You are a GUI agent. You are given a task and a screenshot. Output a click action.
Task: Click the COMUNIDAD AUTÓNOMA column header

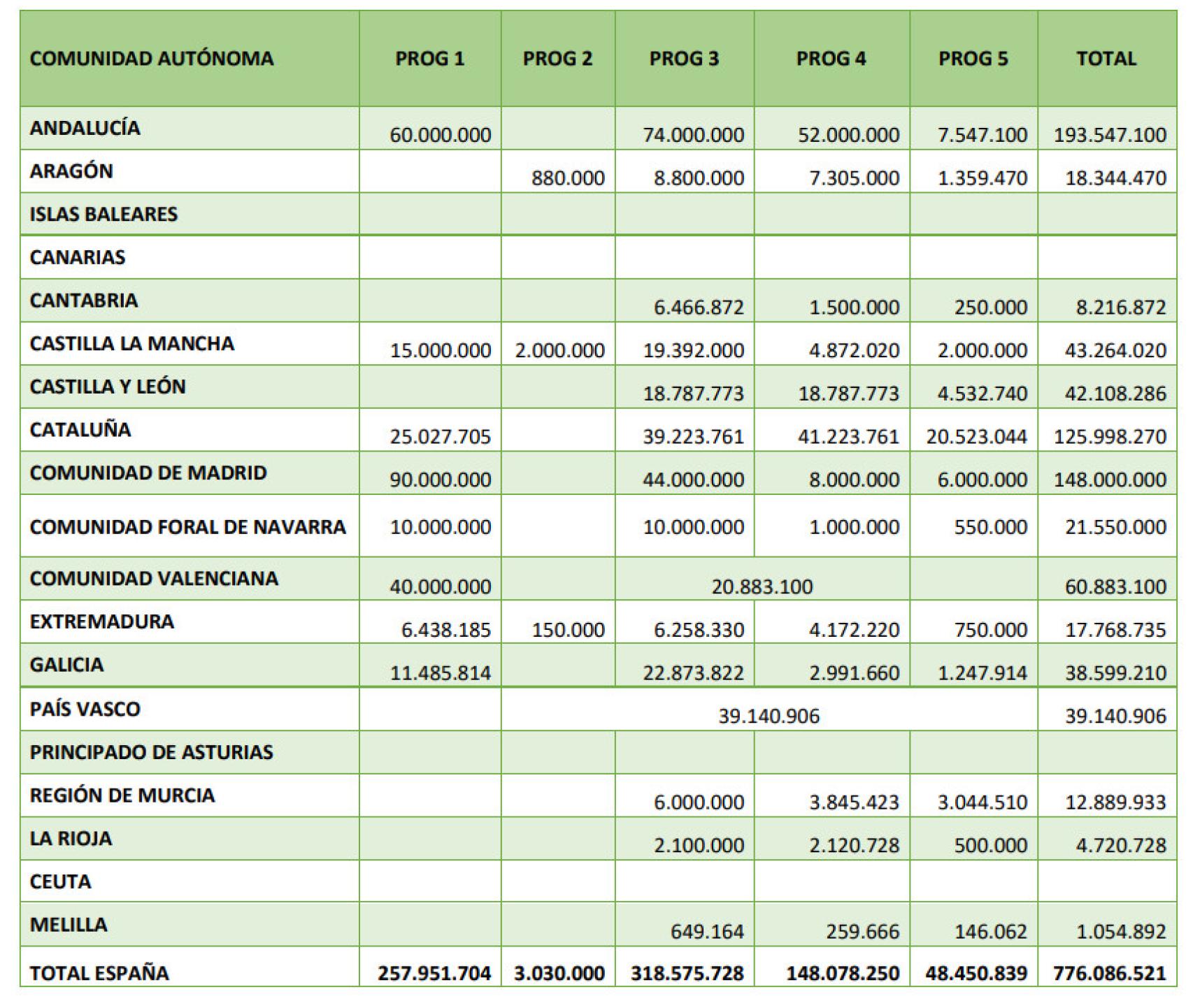[x=152, y=59]
